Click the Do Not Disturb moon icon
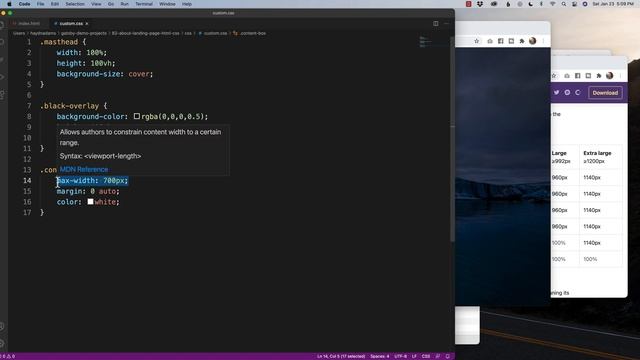Image resolution: width=640 pixels, height=360 pixels. (x=530, y=4)
